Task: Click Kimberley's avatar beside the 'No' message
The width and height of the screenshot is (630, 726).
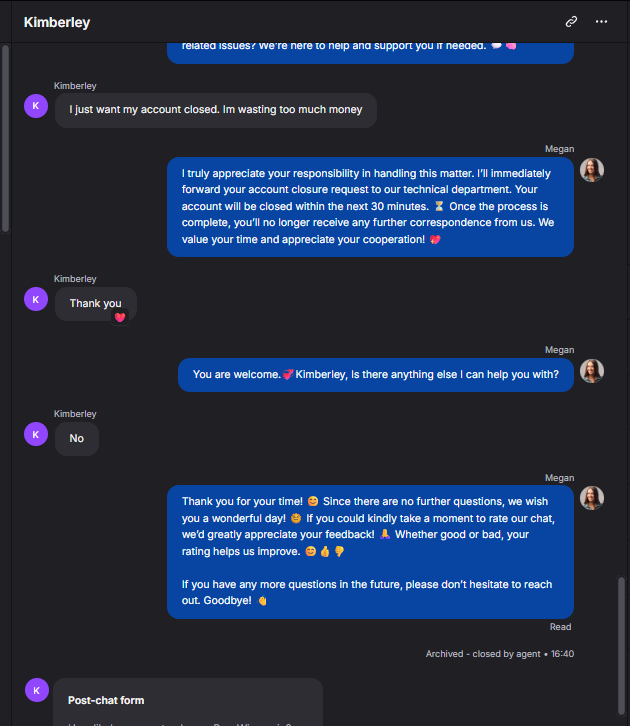Action: coord(36,434)
